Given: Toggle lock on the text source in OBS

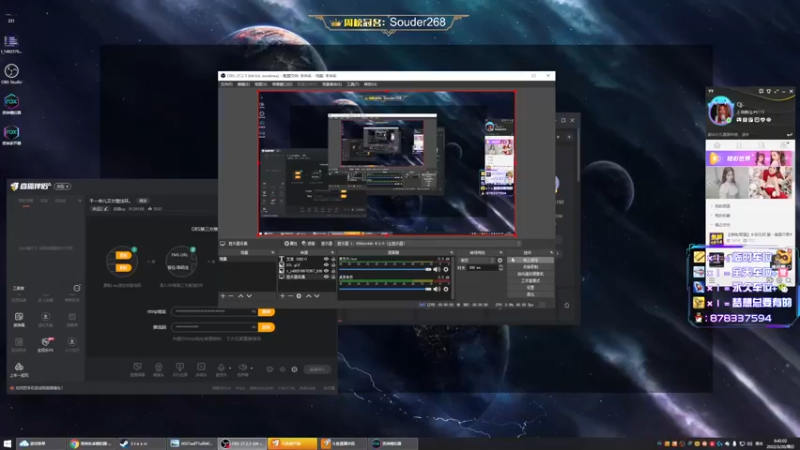Looking at the screenshot, I should click(x=333, y=259).
